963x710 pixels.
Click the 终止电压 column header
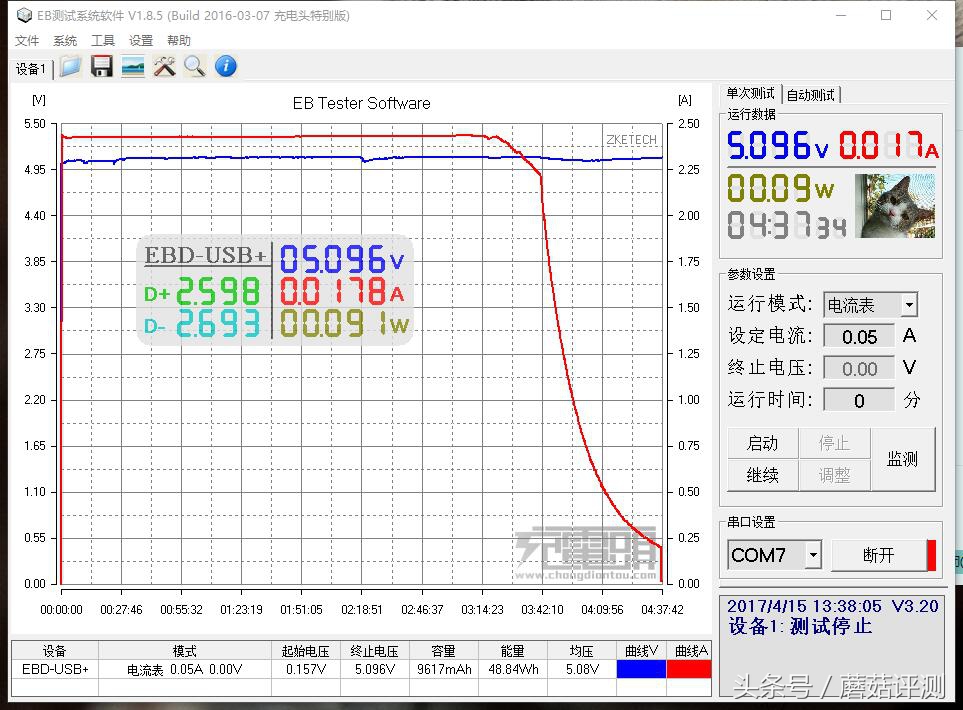[x=375, y=650]
